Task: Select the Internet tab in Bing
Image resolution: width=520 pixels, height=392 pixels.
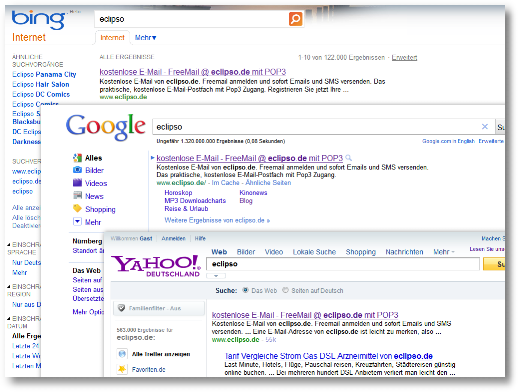Action: point(112,38)
